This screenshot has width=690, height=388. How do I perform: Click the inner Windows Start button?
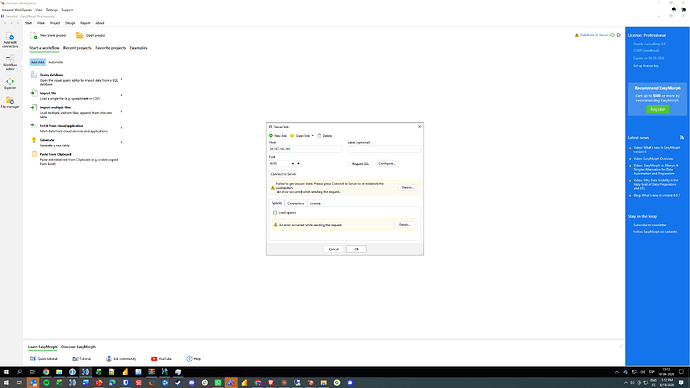tap(6, 372)
